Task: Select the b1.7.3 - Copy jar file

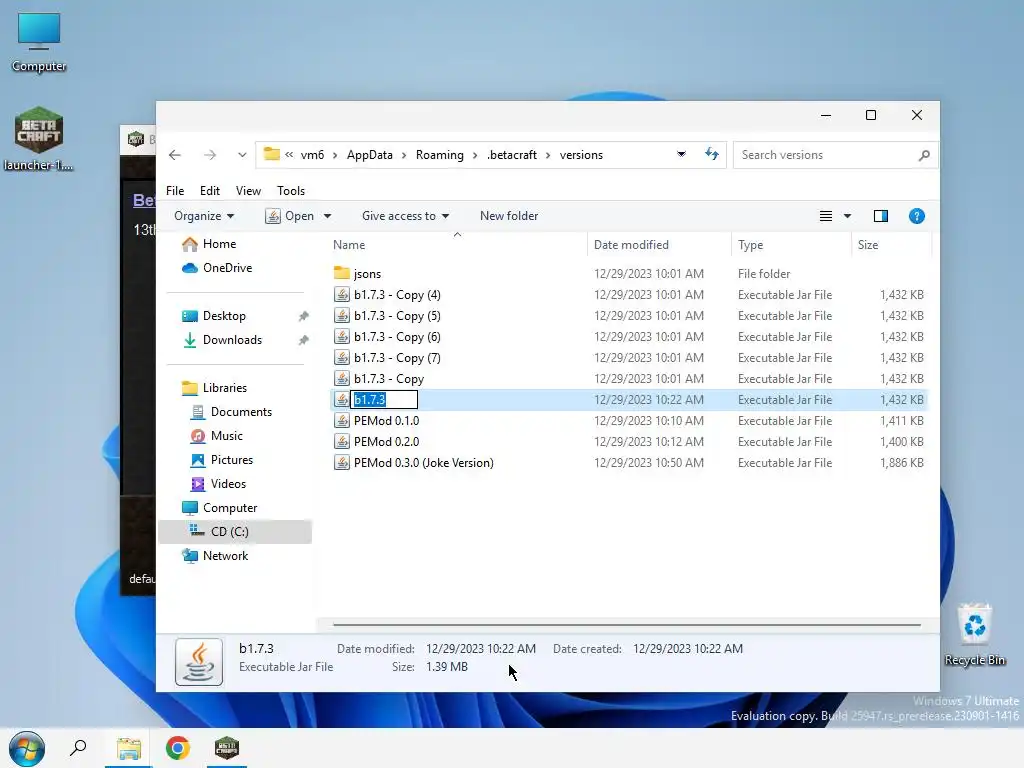Action: coord(389,379)
